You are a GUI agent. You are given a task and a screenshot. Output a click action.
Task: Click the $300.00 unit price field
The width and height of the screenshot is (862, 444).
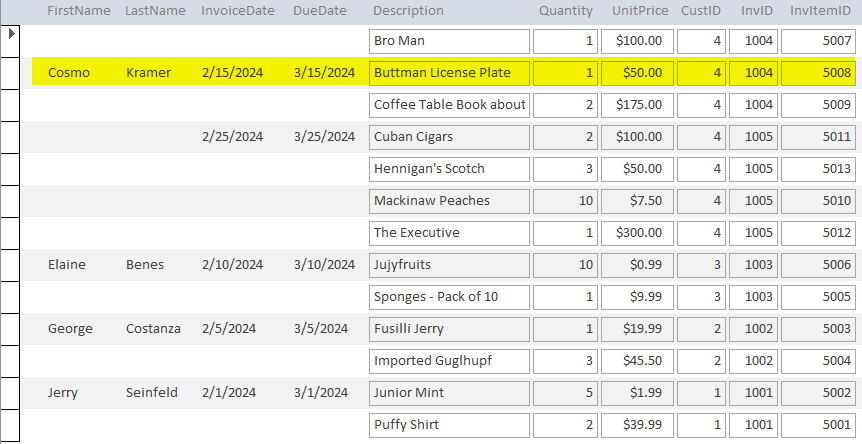click(x=637, y=233)
